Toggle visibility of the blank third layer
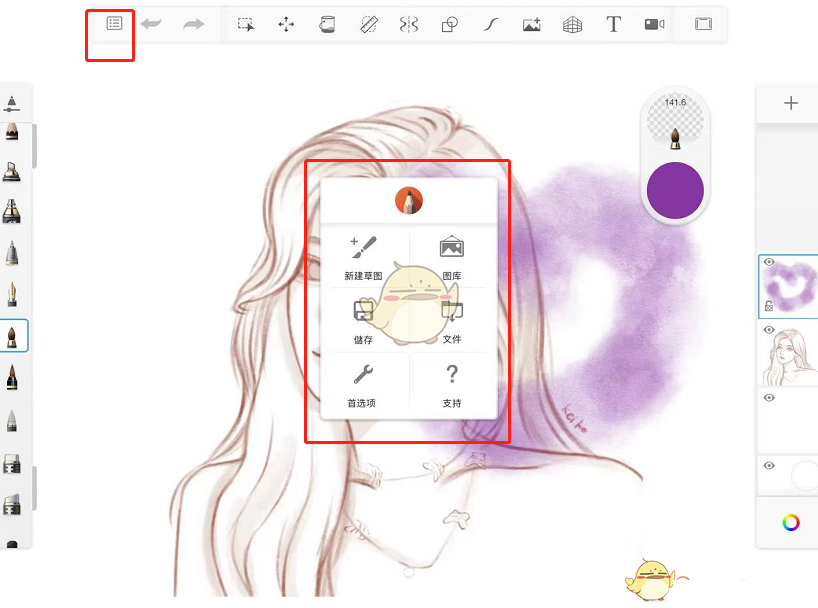Viewport: 818px width, 608px height. coord(769,398)
